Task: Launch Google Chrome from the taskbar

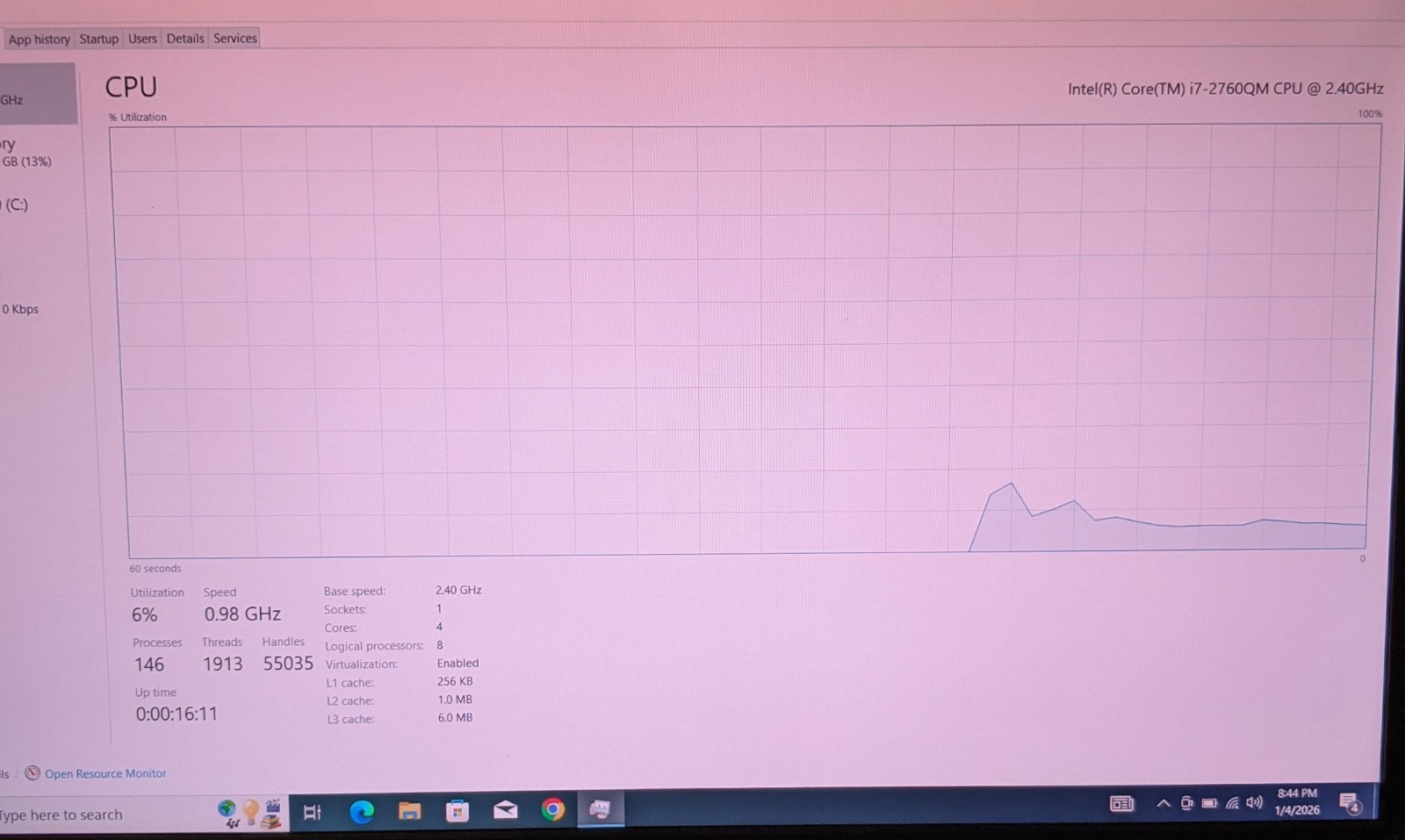Action: click(552, 809)
